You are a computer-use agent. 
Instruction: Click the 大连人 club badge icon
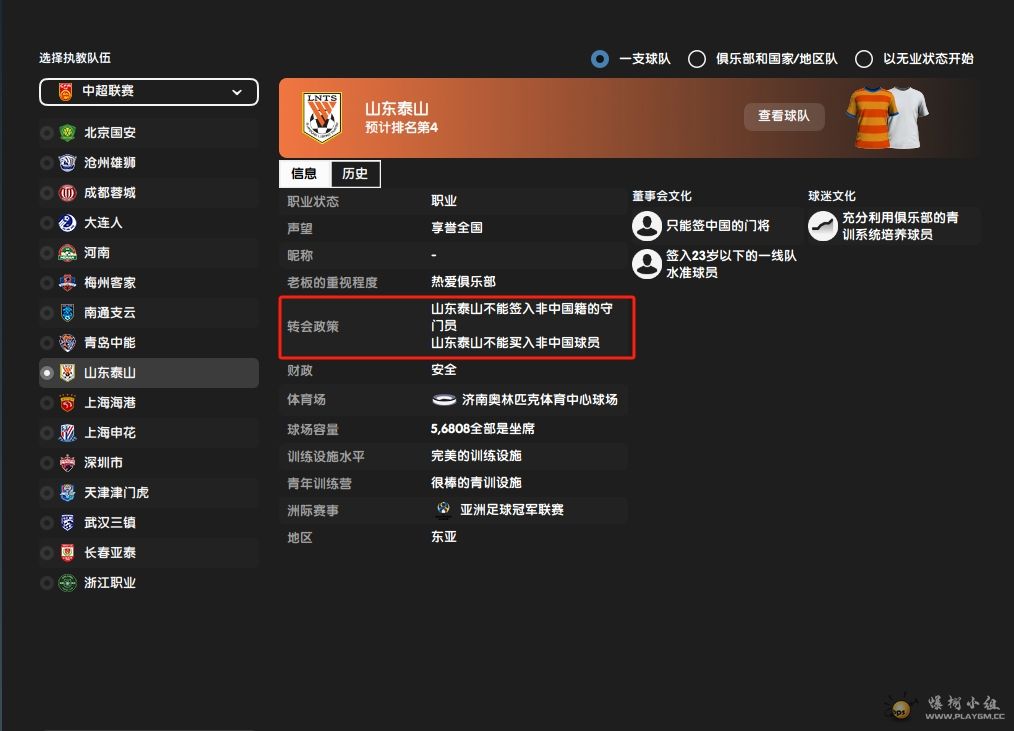67,223
